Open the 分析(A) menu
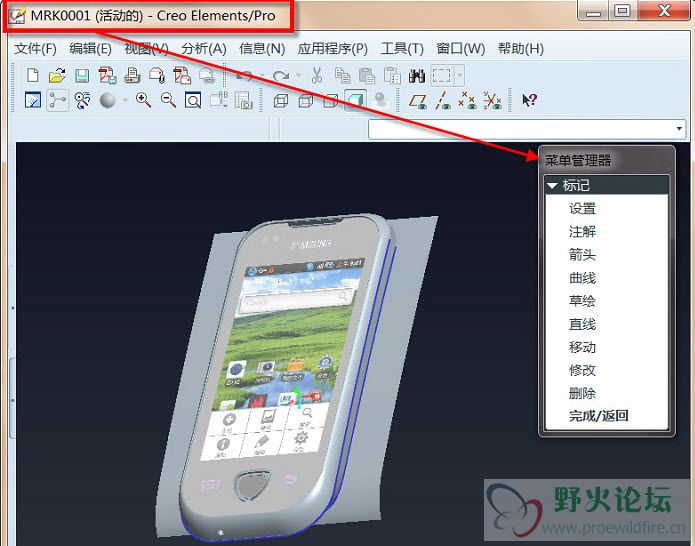Screen dimensions: 695x546 [x=204, y=48]
